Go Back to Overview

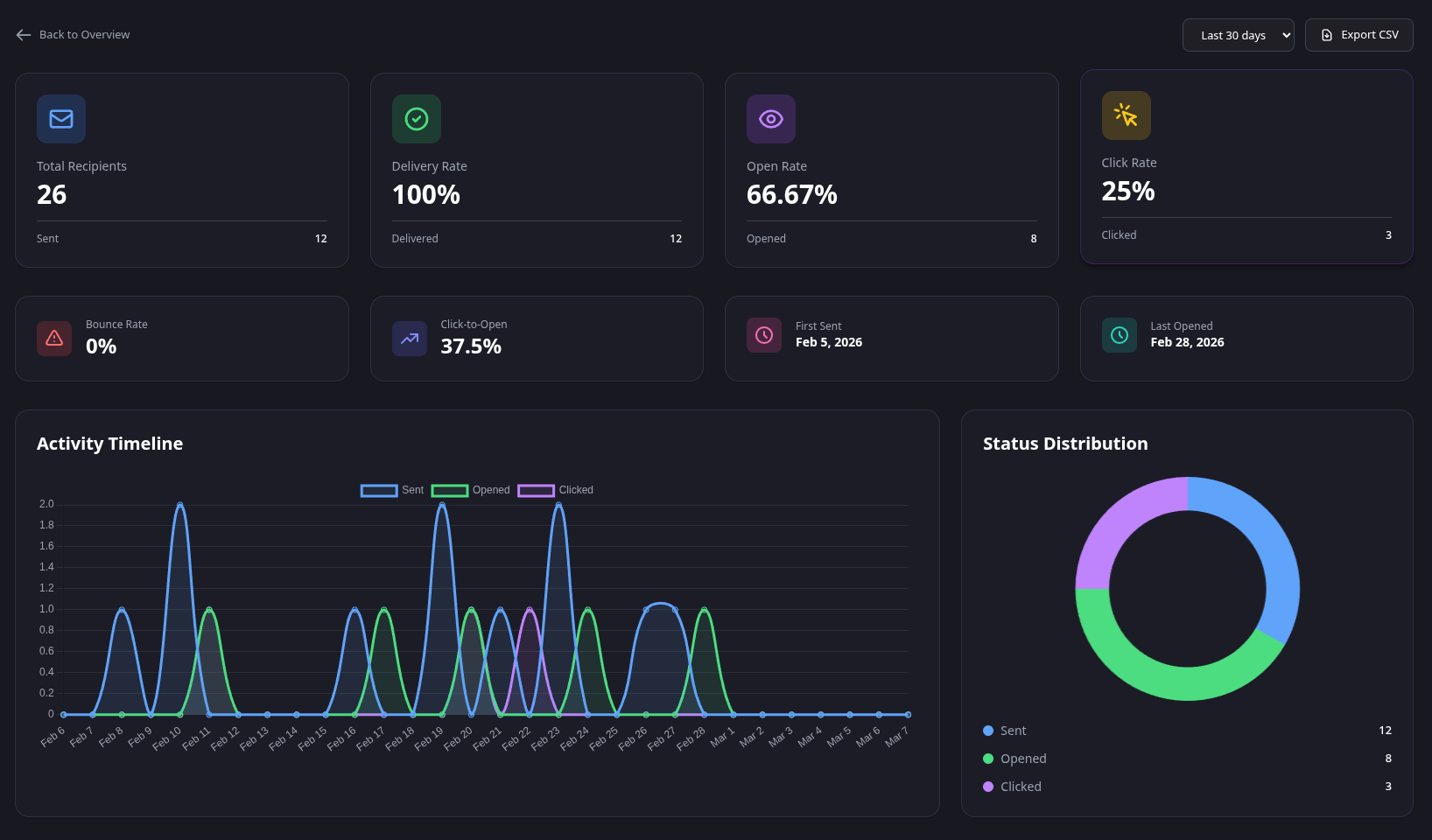pyautogui.click(x=72, y=34)
